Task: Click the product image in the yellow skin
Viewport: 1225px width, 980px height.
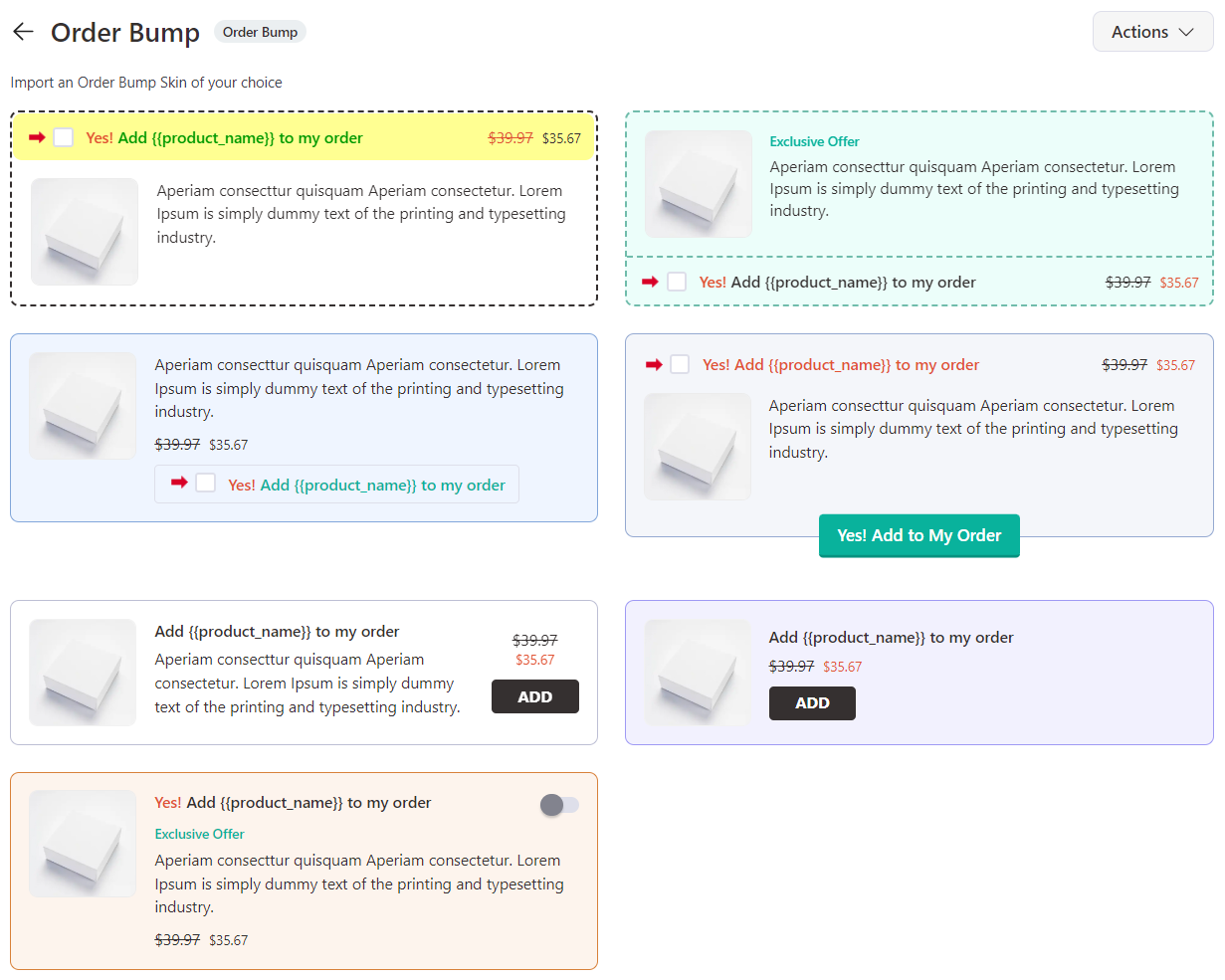Action: (x=84, y=231)
